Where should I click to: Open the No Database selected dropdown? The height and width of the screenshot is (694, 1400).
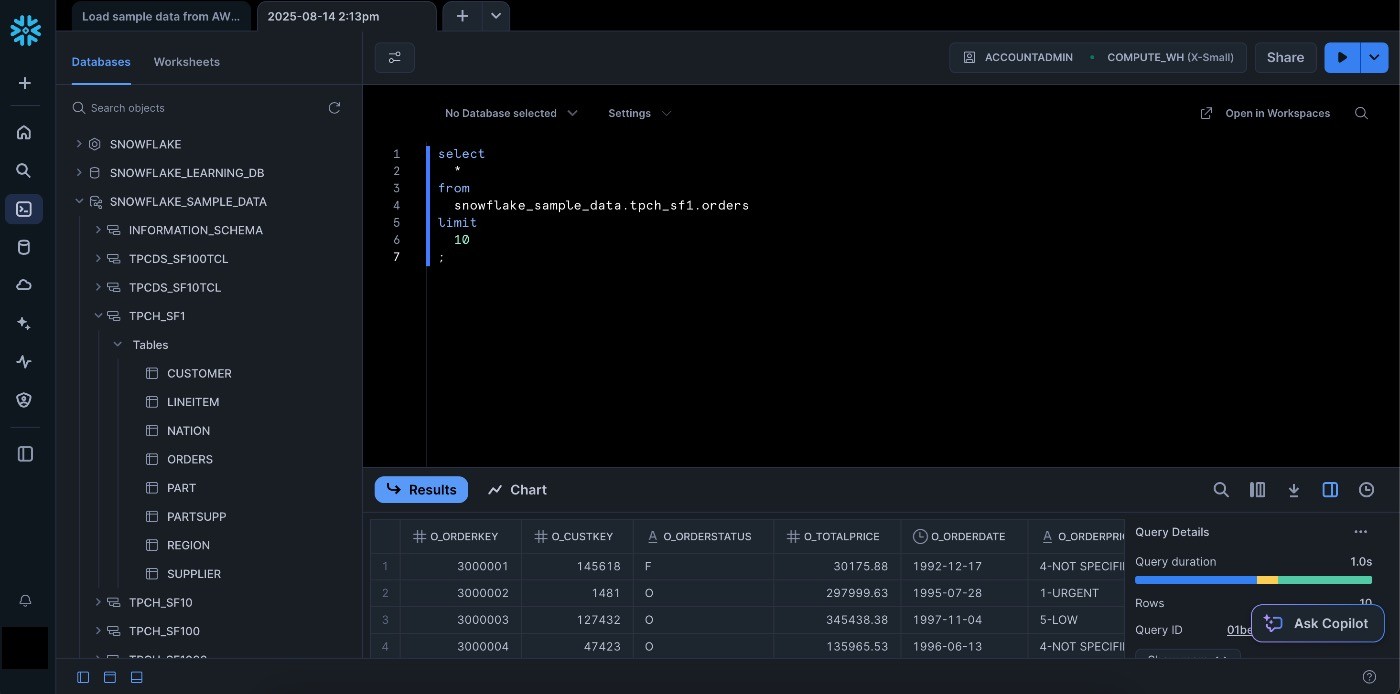click(511, 113)
